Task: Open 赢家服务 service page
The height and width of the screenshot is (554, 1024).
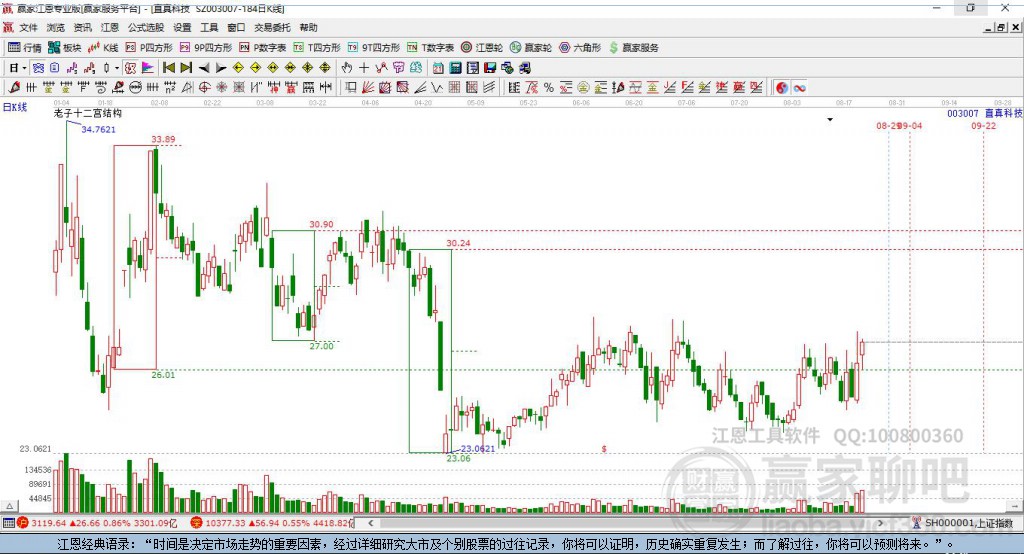Action: tap(633, 48)
